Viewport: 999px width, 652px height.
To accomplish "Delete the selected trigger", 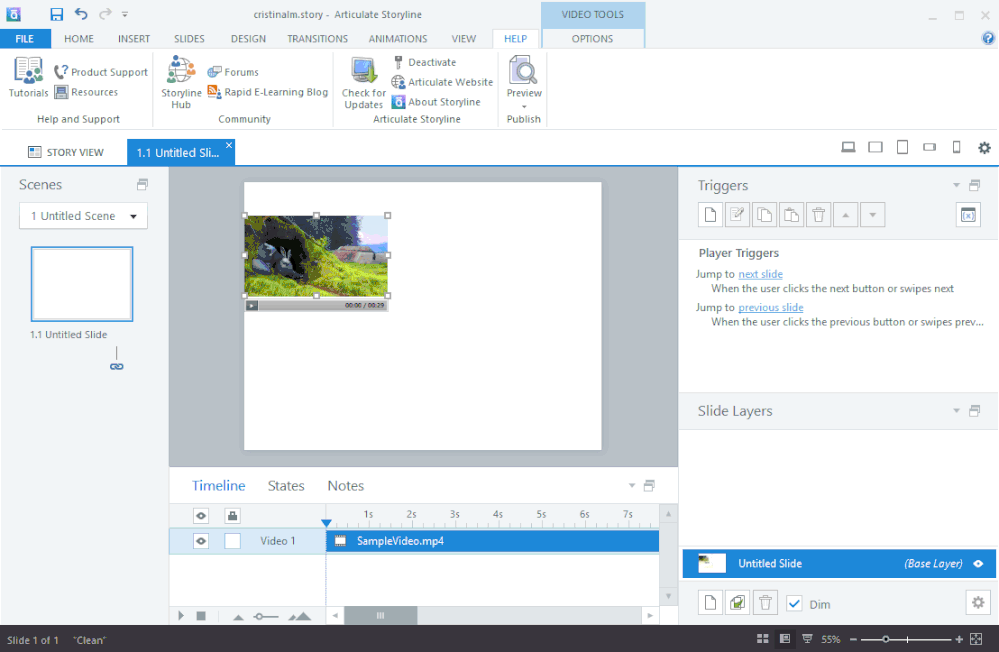I will pos(818,215).
